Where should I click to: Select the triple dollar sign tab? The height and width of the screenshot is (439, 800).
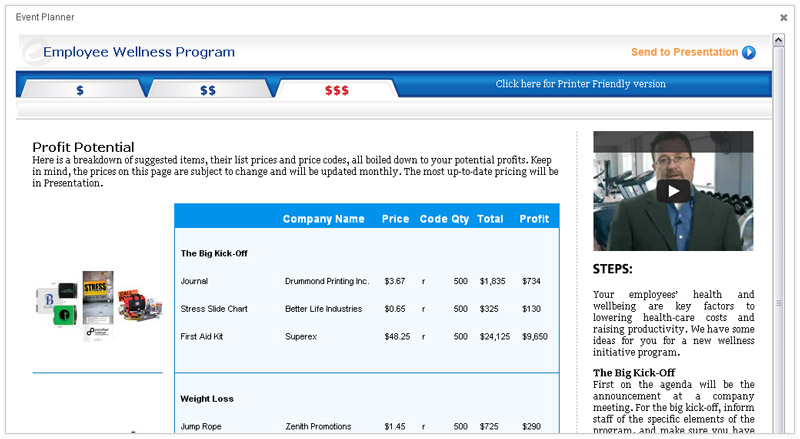(x=337, y=90)
